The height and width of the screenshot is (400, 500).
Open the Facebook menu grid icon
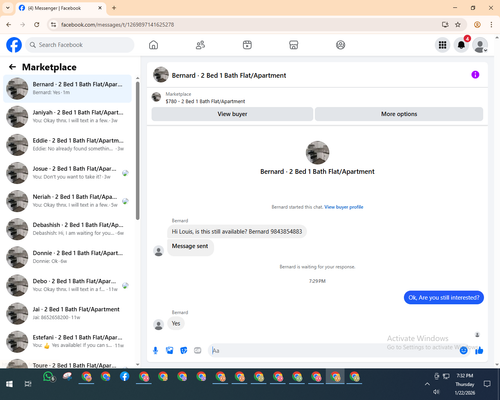pyautogui.click(x=442, y=45)
